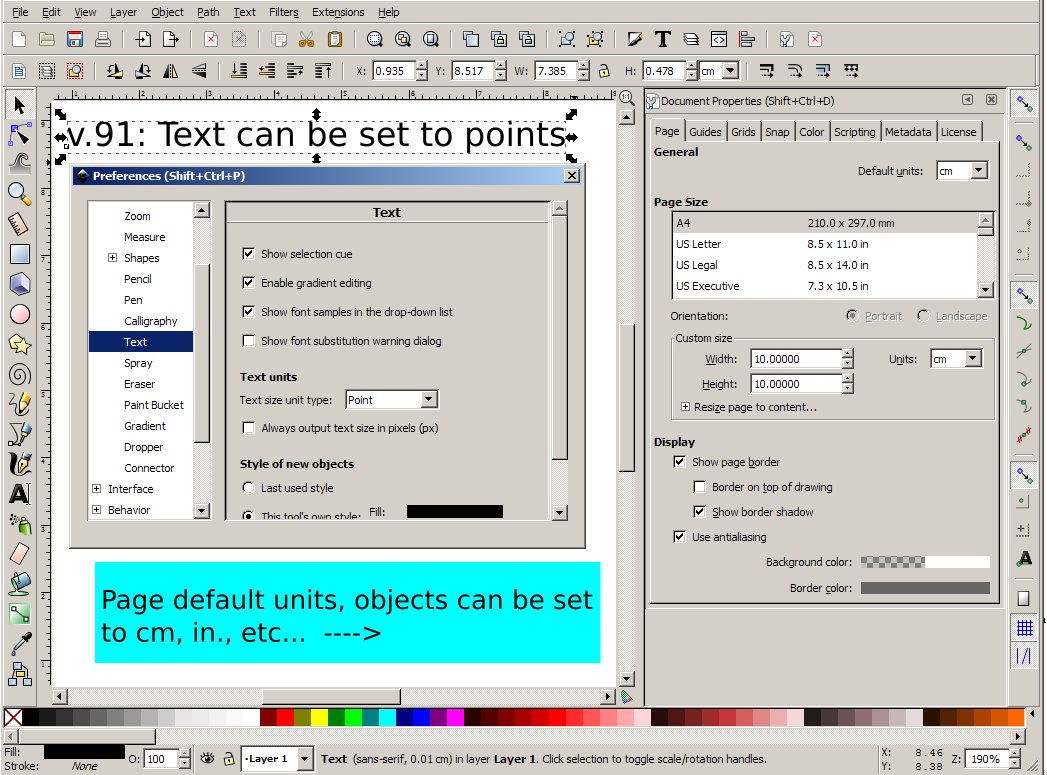Toggle Show border shadow checkbox
This screenshot has height=775, width=1047.
(x=701, y=512)
